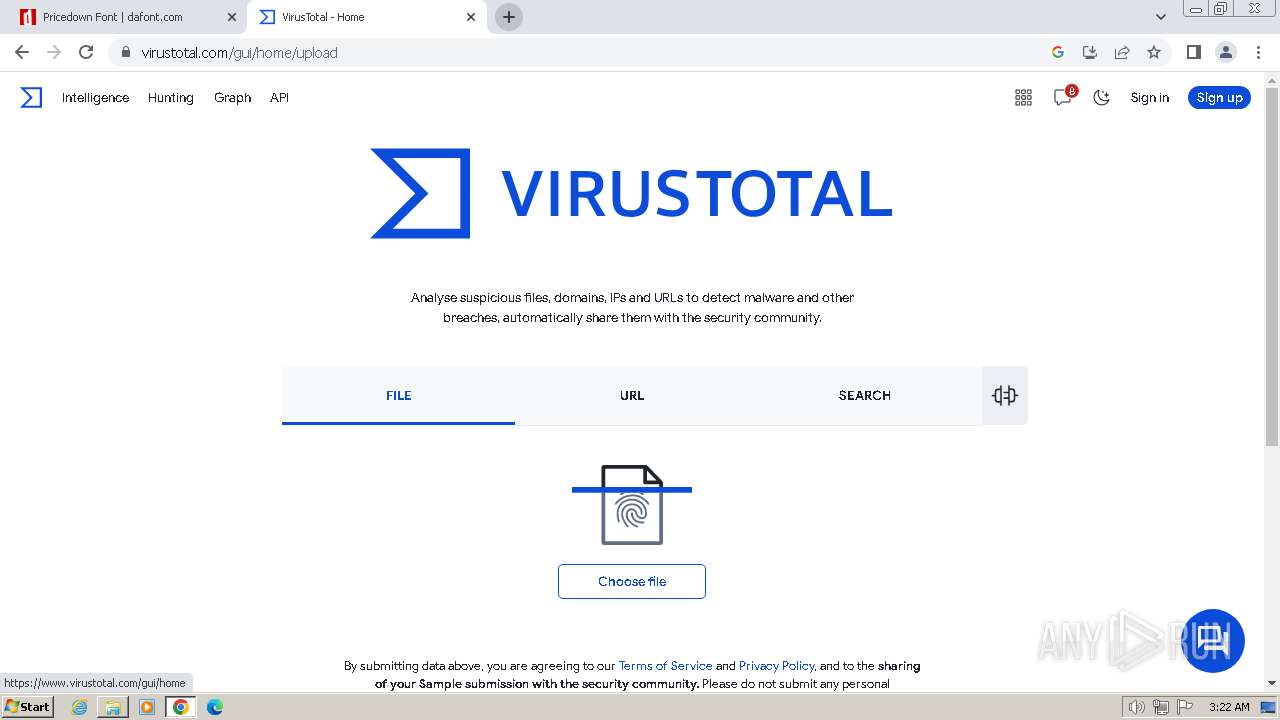Open the Intelligence menu item
The width and height of the screenshot is (1280, 720).
(x=95, y=97)
